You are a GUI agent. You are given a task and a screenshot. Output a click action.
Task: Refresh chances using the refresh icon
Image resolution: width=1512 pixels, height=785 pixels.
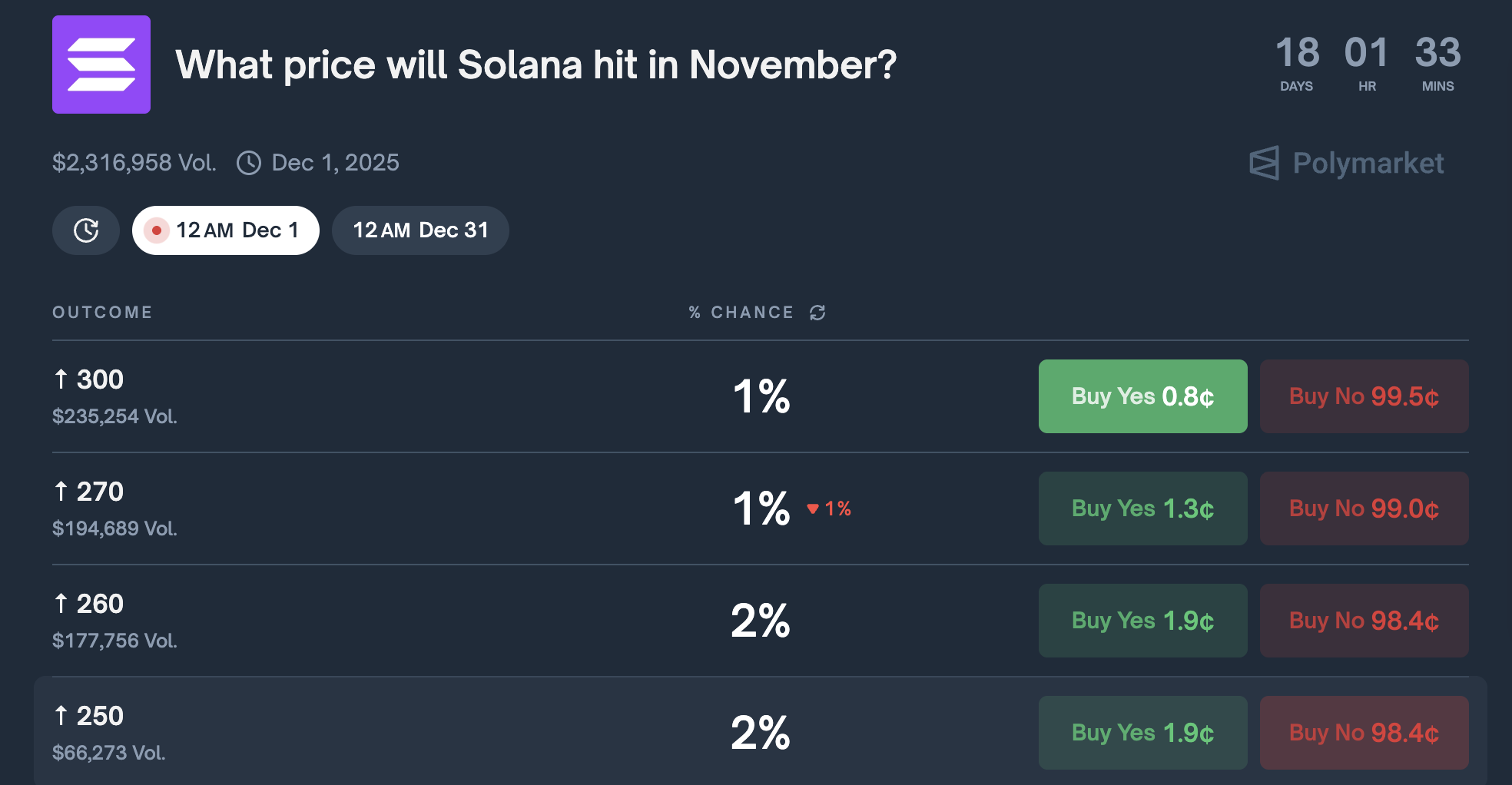coord(817,313)
